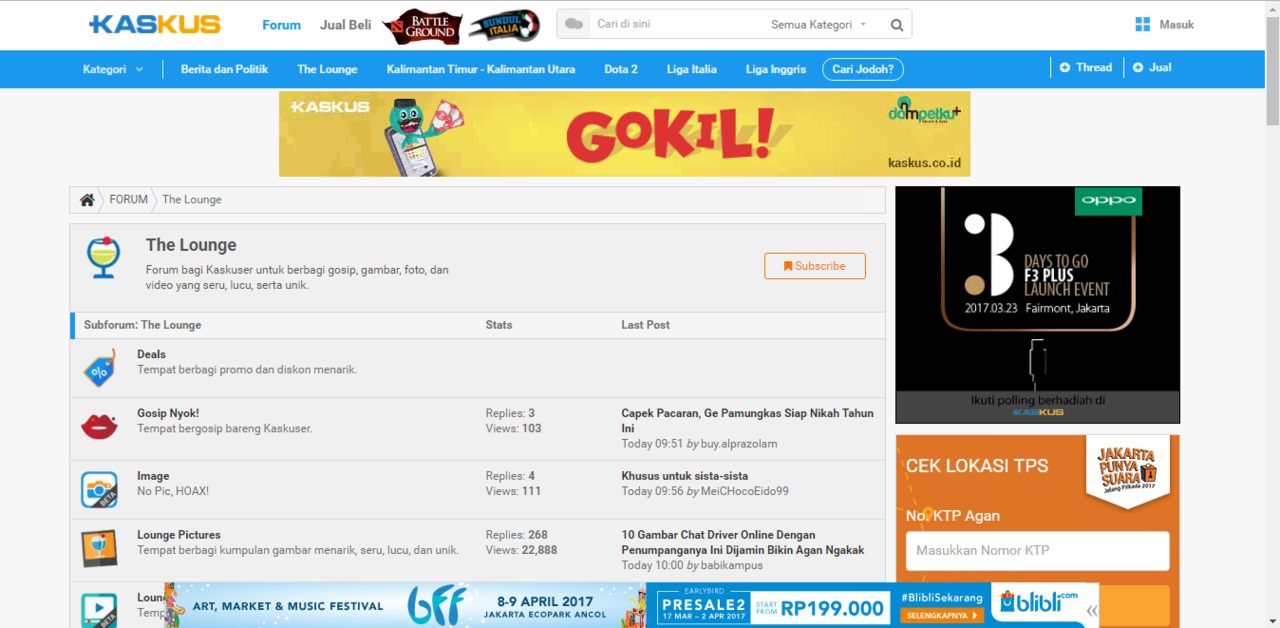Open the Dota 2 menu item
1280x628 pixels.
[621, 69]
